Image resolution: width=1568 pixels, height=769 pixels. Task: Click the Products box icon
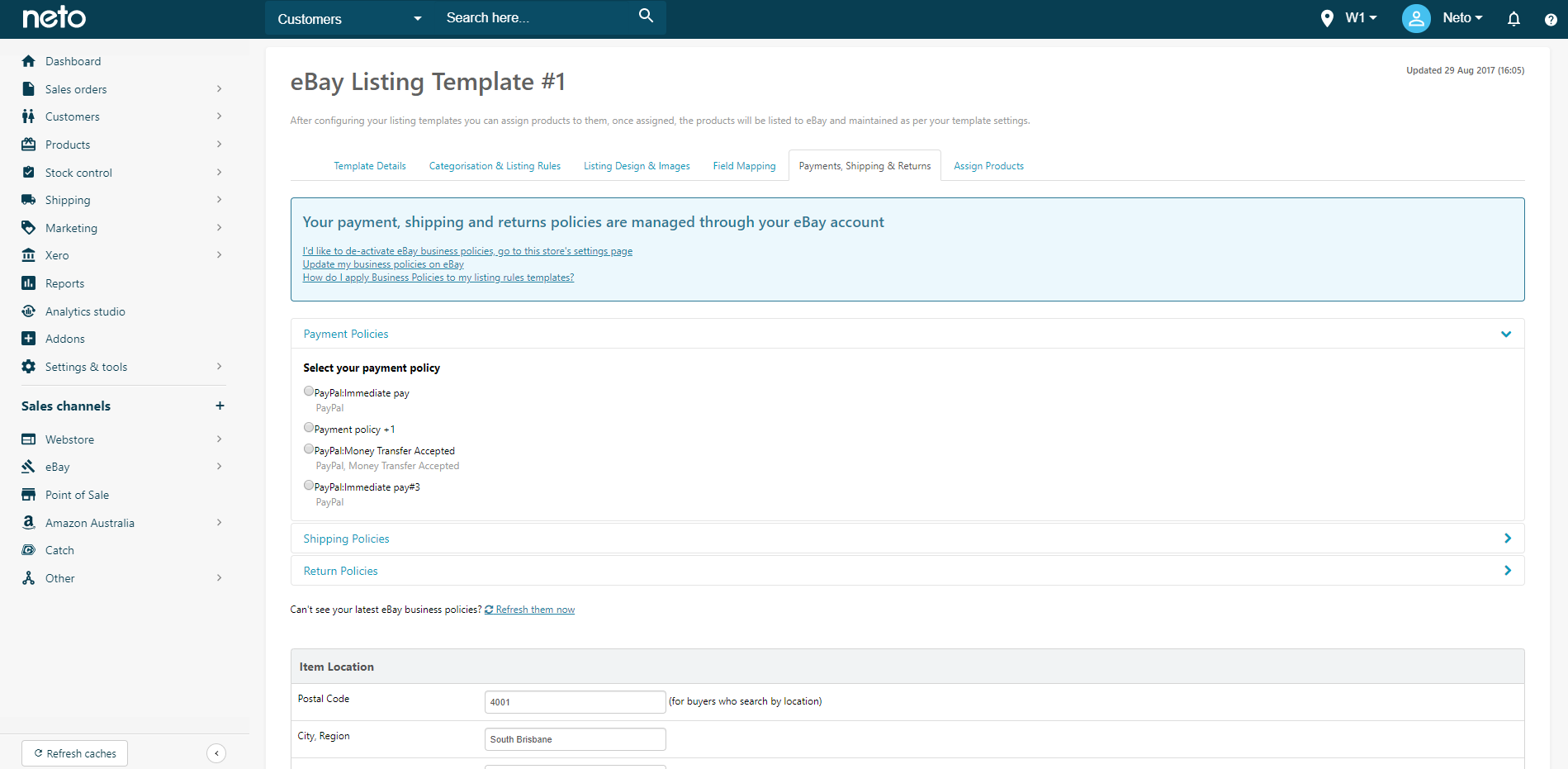click(29, 145)
